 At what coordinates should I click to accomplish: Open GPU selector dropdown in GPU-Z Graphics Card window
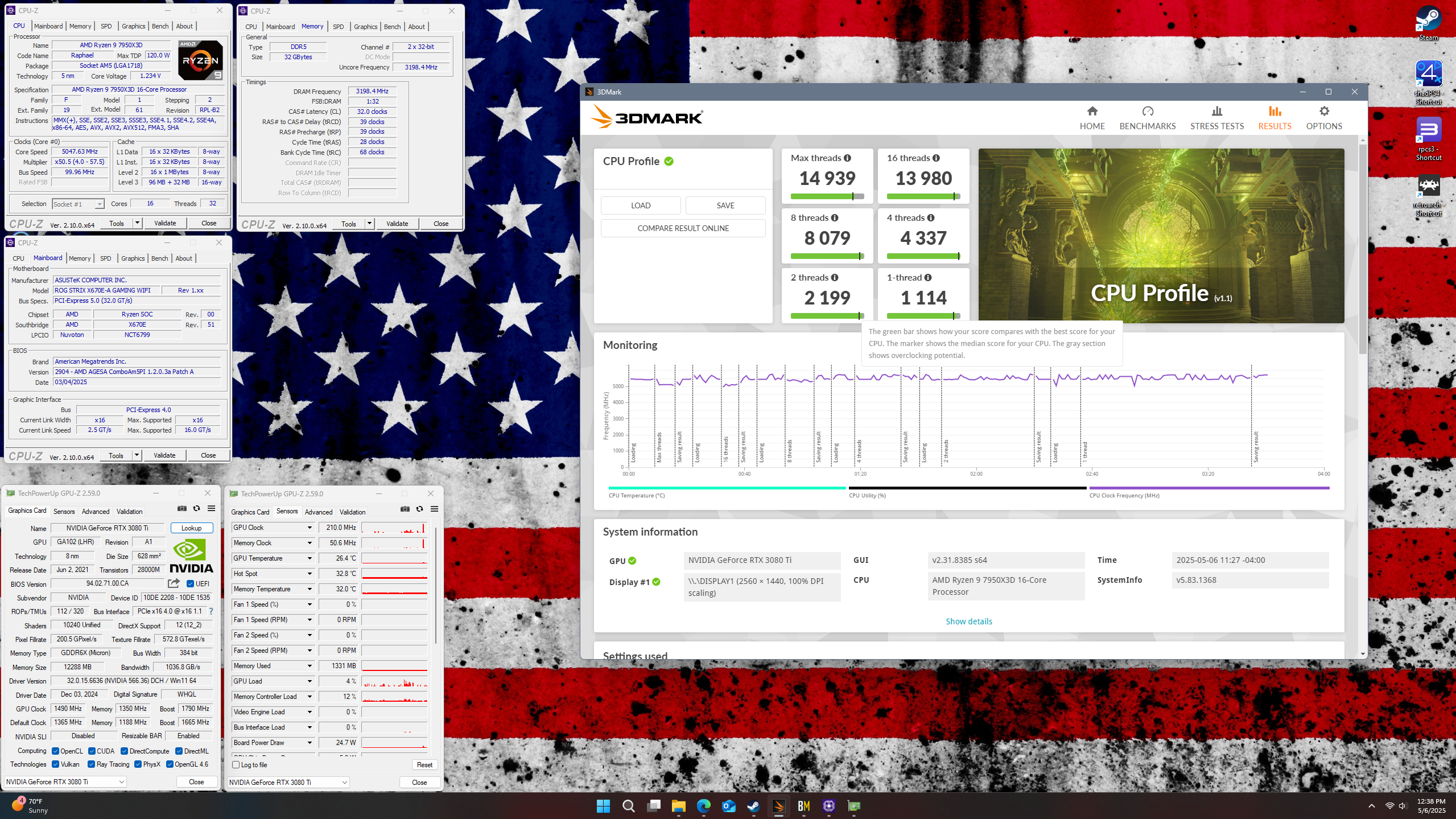click(65, 782)
